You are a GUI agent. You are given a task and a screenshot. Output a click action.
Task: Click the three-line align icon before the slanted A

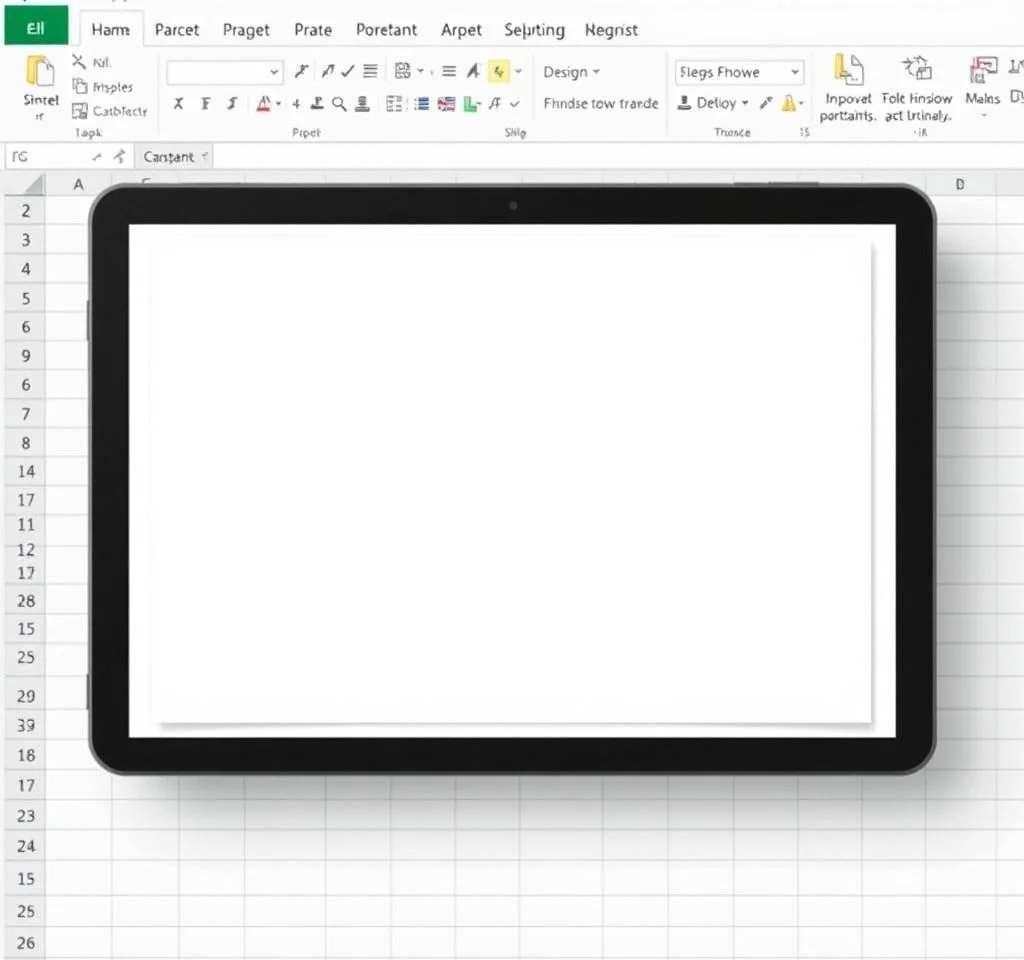[449, 71]
